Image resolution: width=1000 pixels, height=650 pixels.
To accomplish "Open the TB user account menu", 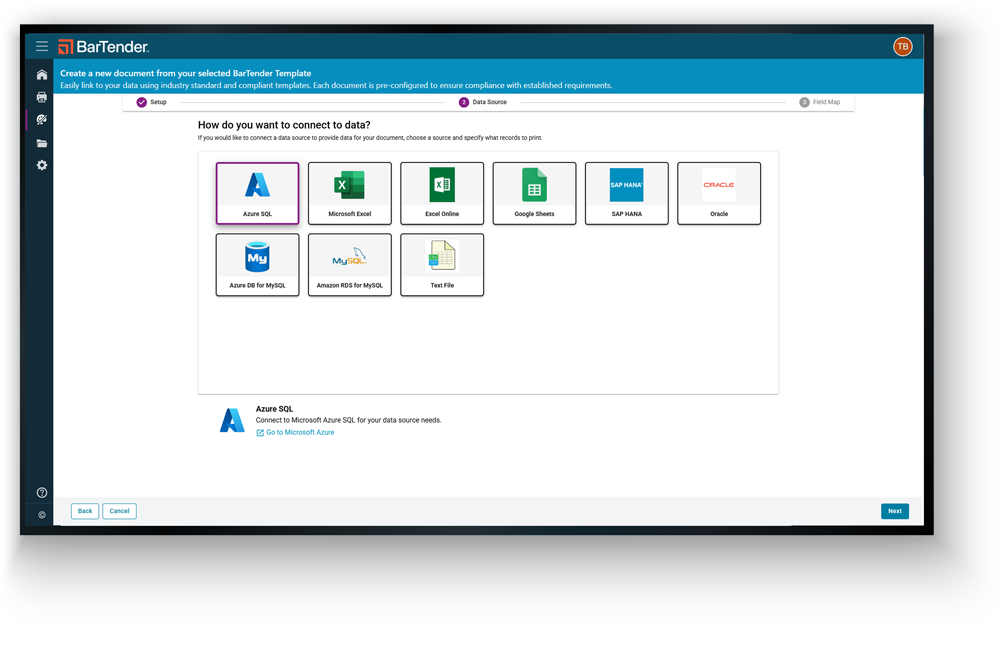I will (x=902, y=46).
